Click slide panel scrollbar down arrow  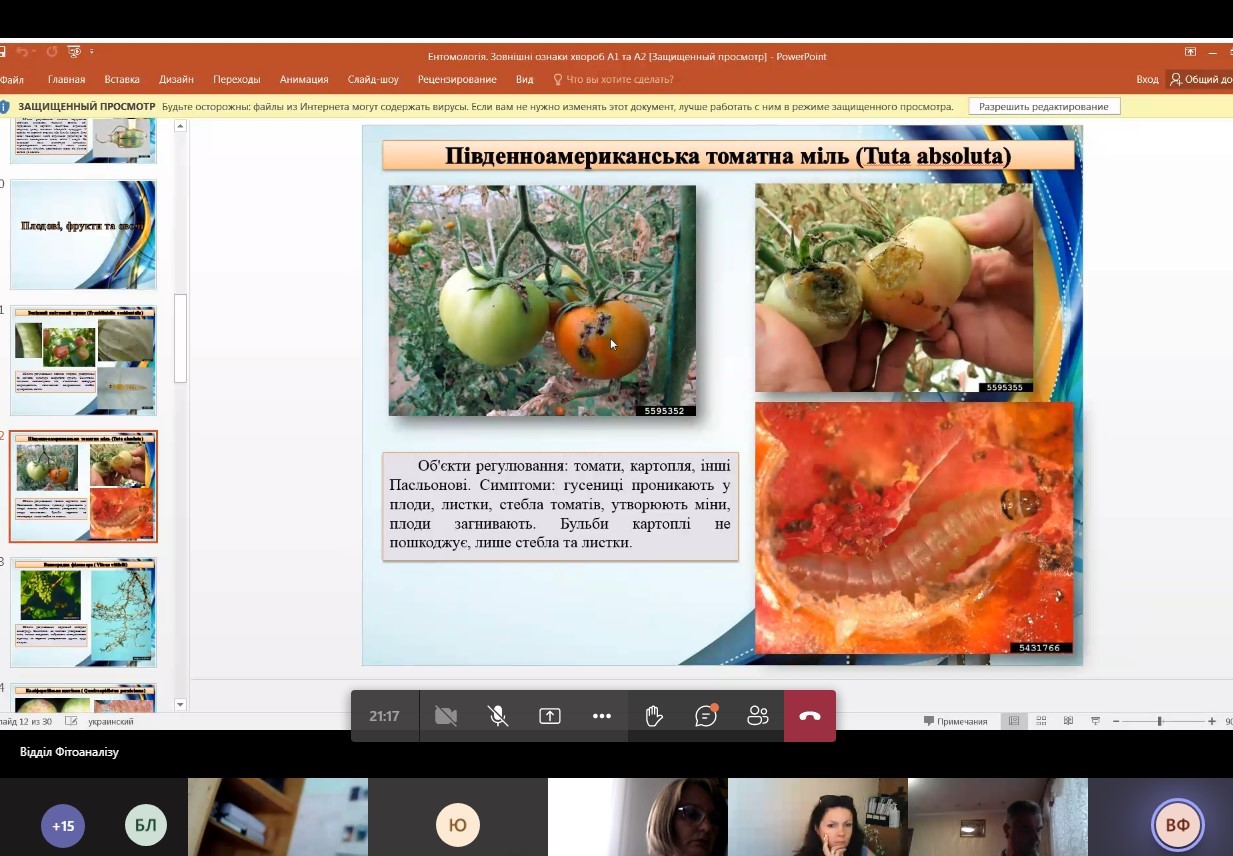(x=181, y=704)
